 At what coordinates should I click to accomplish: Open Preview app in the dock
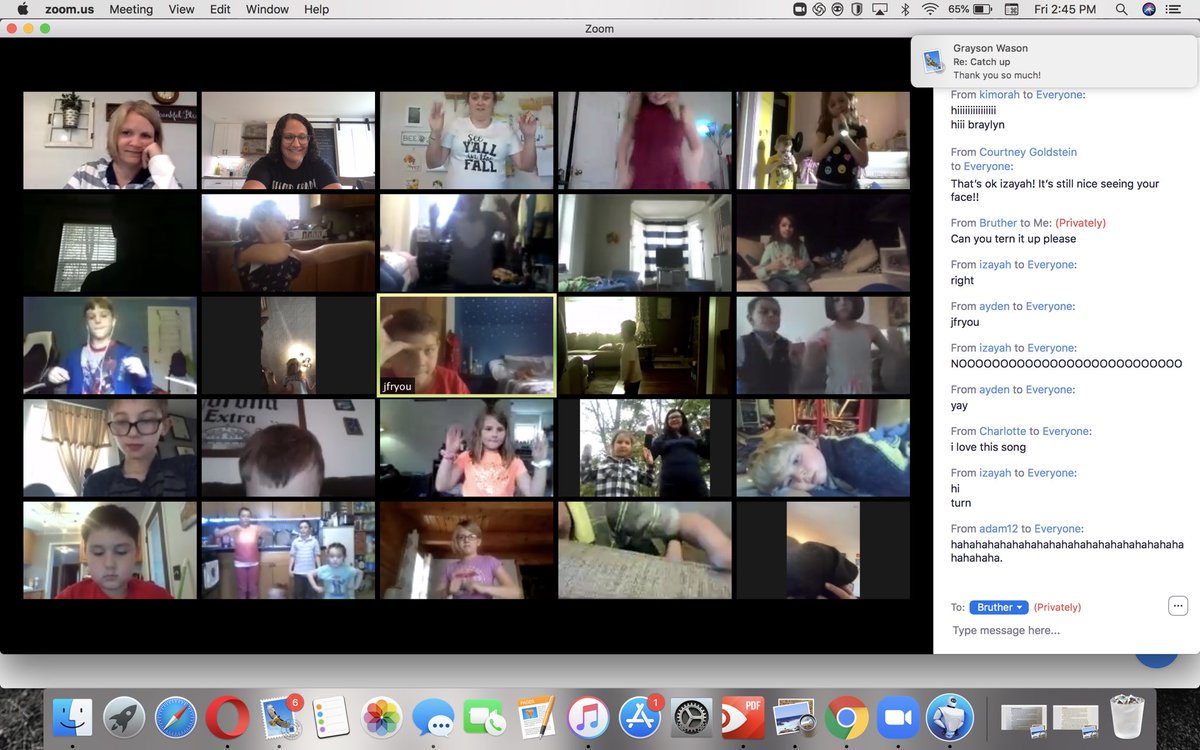pos(795,718)
